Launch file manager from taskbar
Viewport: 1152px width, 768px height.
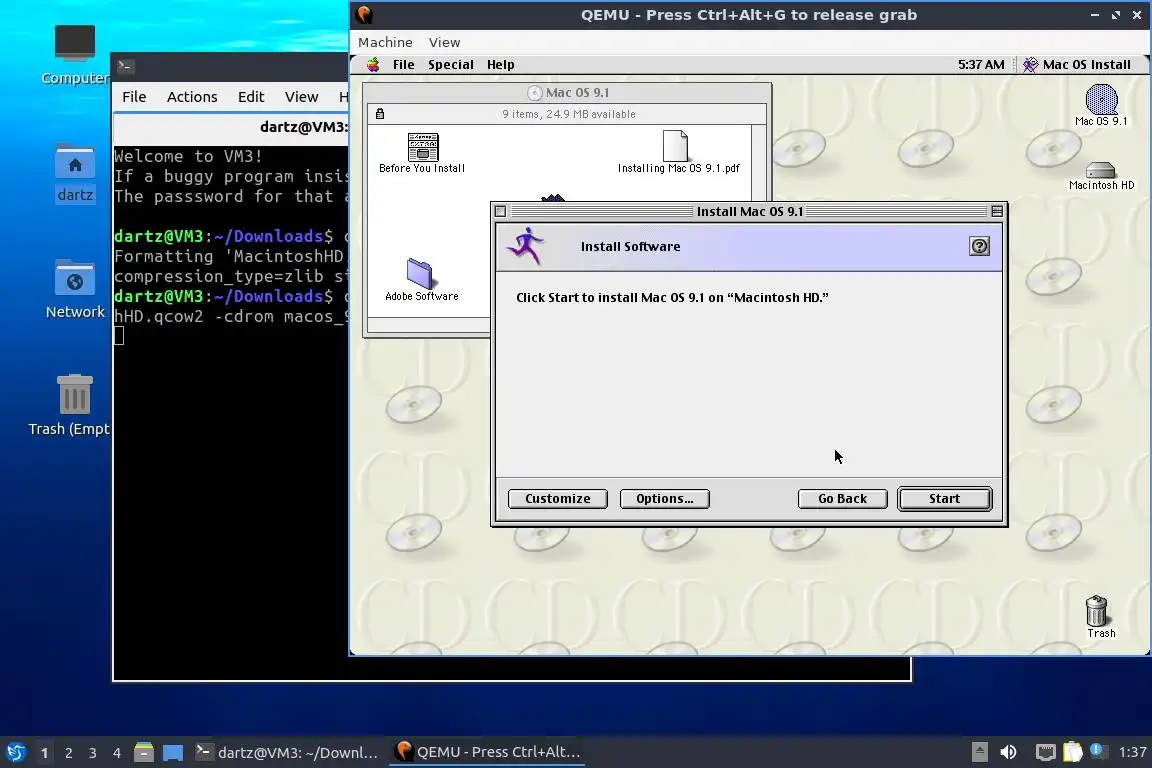[144, 753]
